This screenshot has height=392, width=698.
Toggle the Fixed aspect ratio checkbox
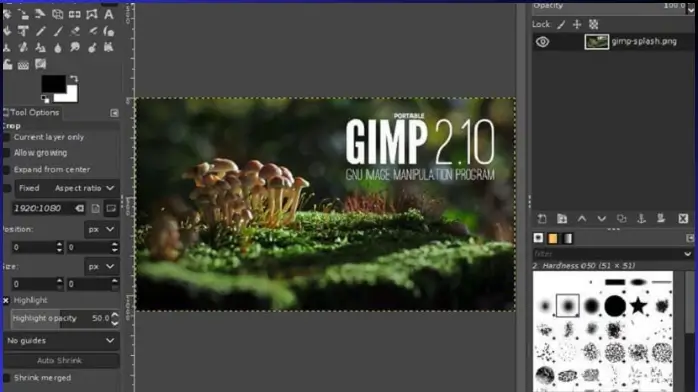point(7,188)
